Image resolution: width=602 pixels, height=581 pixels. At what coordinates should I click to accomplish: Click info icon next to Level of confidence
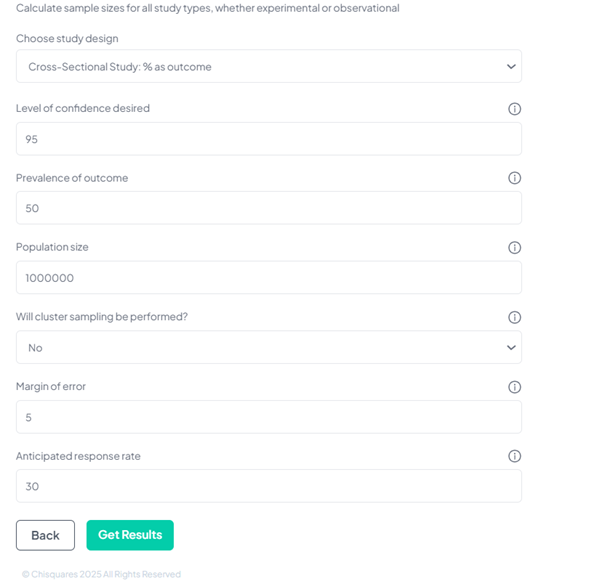click(514, 109)
